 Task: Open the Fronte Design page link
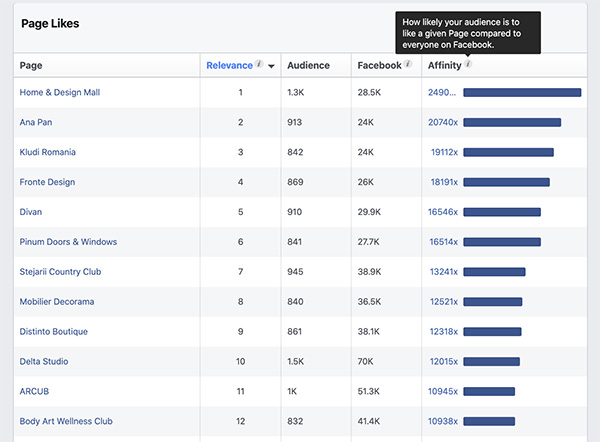click(x=47, y=183)
